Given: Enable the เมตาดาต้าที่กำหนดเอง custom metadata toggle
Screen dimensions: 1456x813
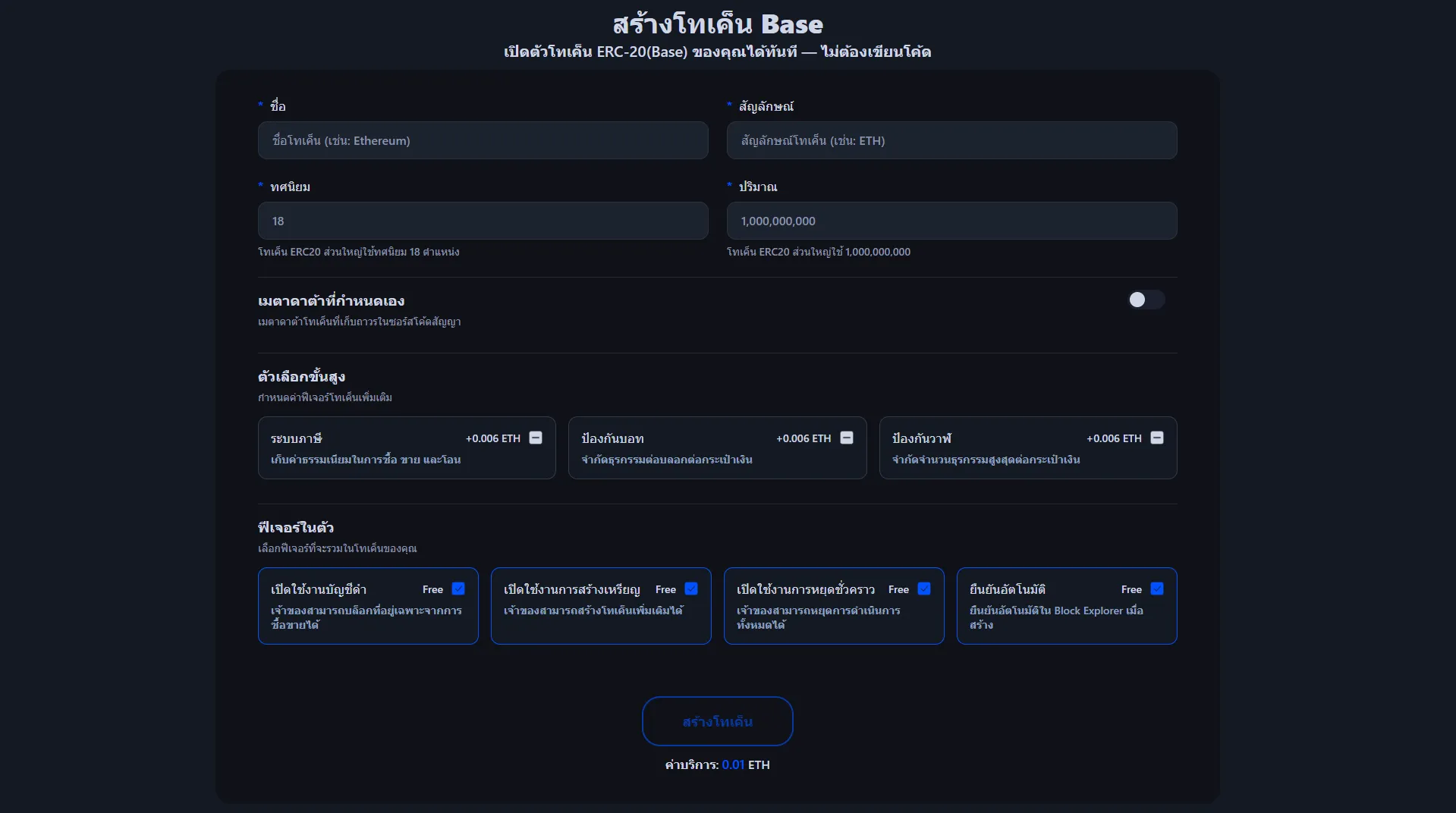Looking at the screenshot, I should click(1145, 300).
